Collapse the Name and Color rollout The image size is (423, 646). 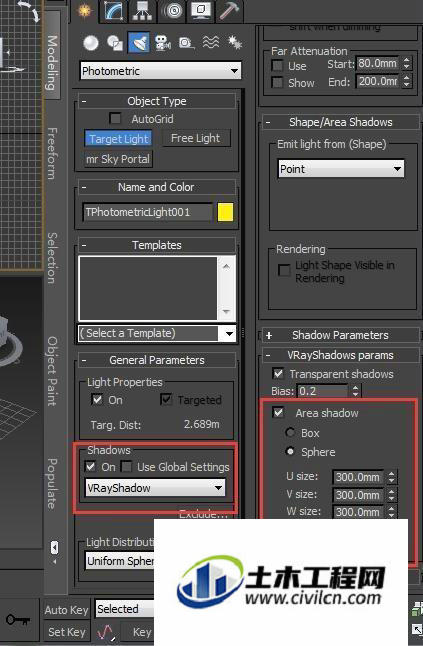pyautogui.click(x=157, y=187)
